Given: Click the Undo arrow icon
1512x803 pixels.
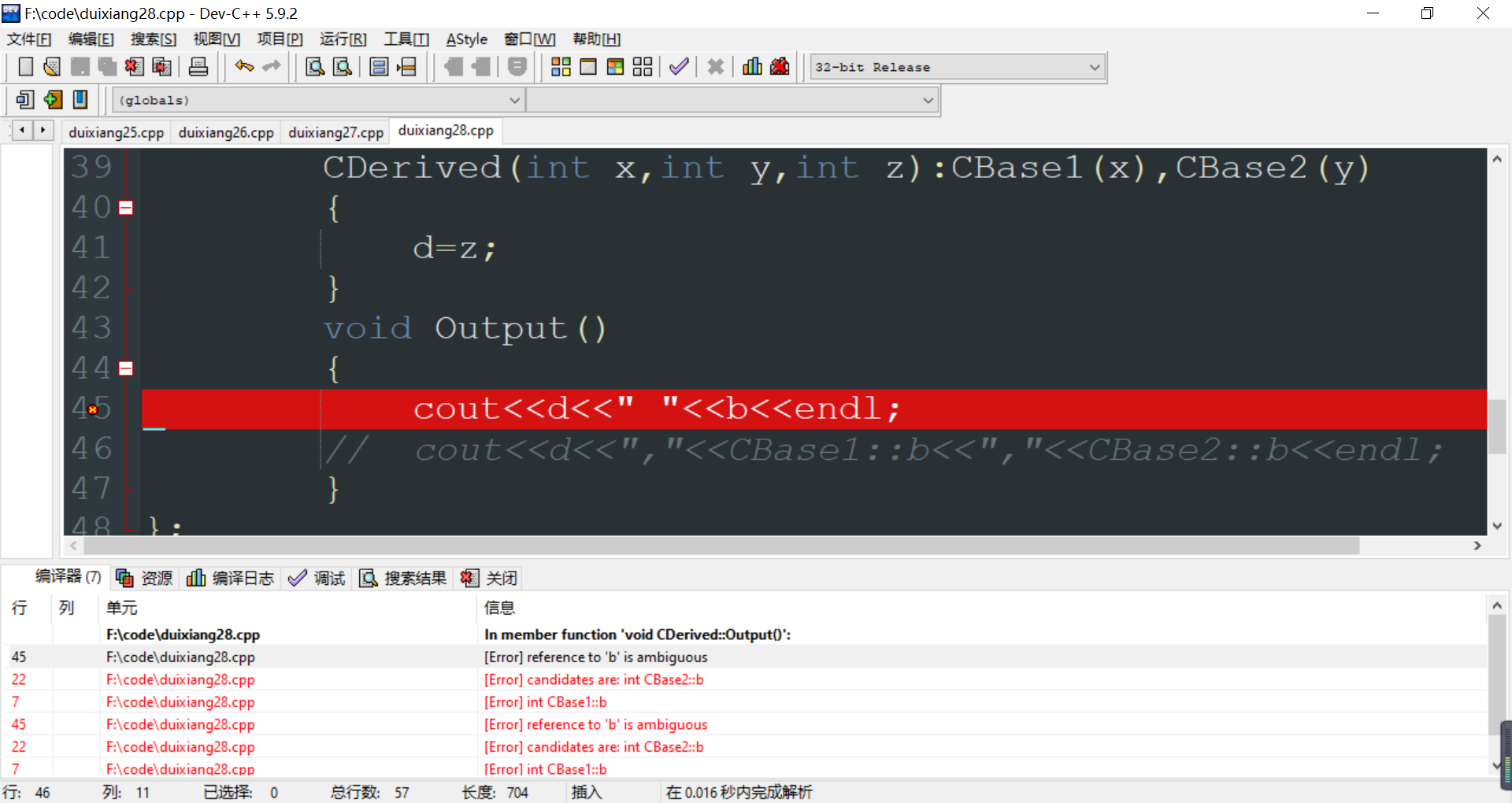Looking at the screenshot, I should tap(244, 67).
